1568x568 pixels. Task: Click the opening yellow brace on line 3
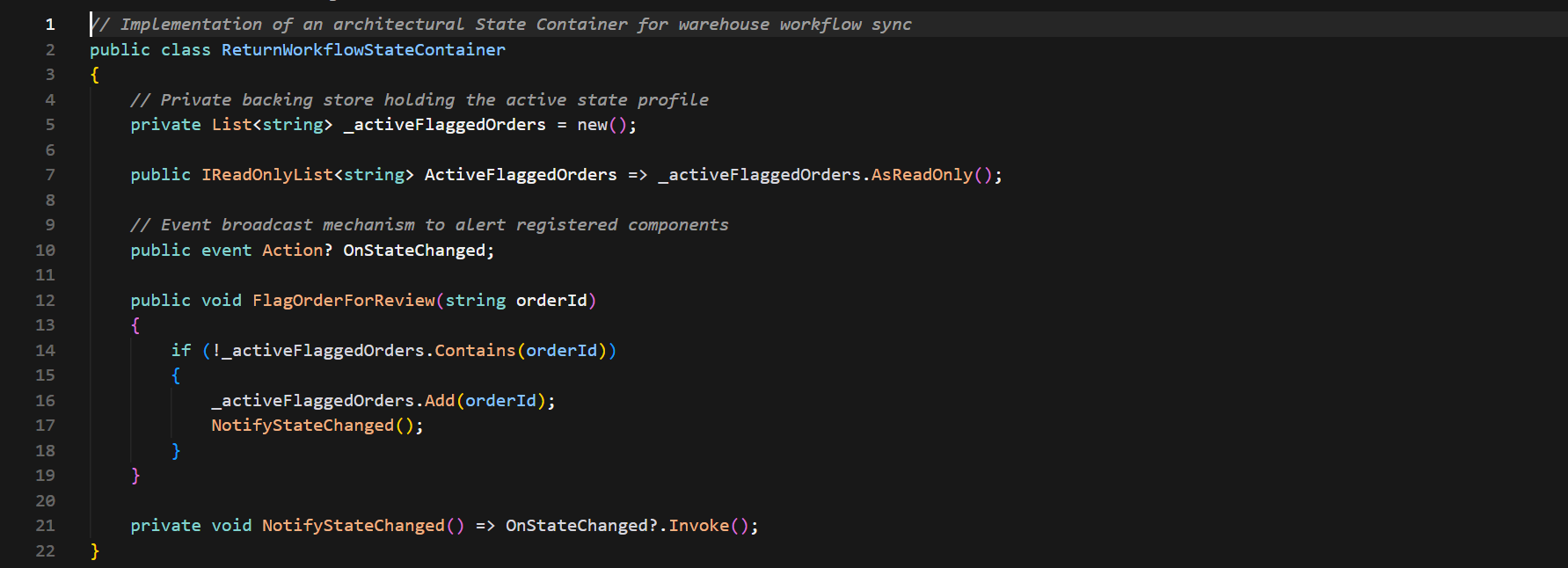coord(95,75)
